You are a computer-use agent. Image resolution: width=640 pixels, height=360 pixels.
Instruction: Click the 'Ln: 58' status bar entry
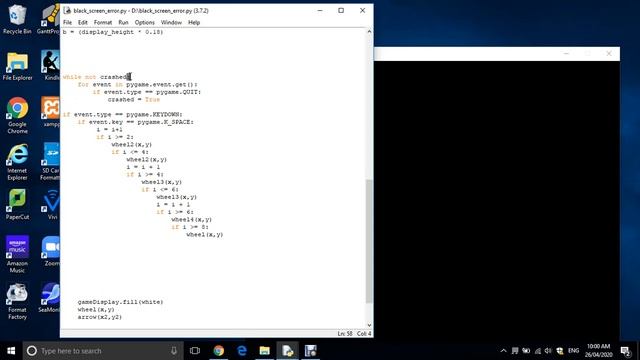[x=345, y=334]
